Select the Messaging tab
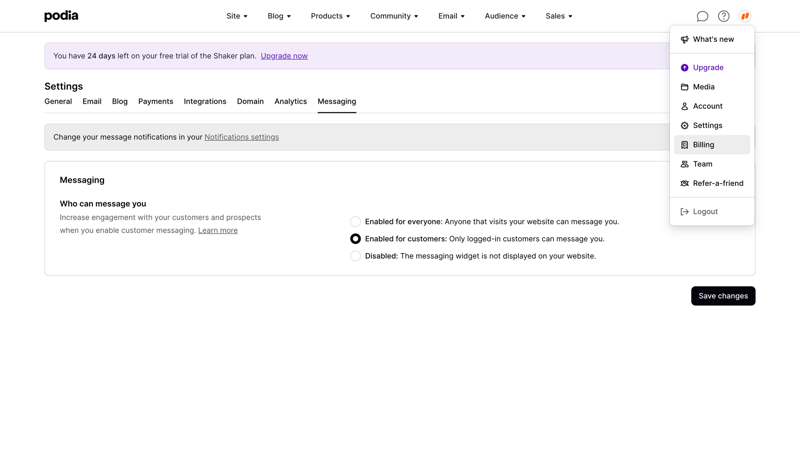Viewport: 800px width, 470px height. [x=337, y=102]
